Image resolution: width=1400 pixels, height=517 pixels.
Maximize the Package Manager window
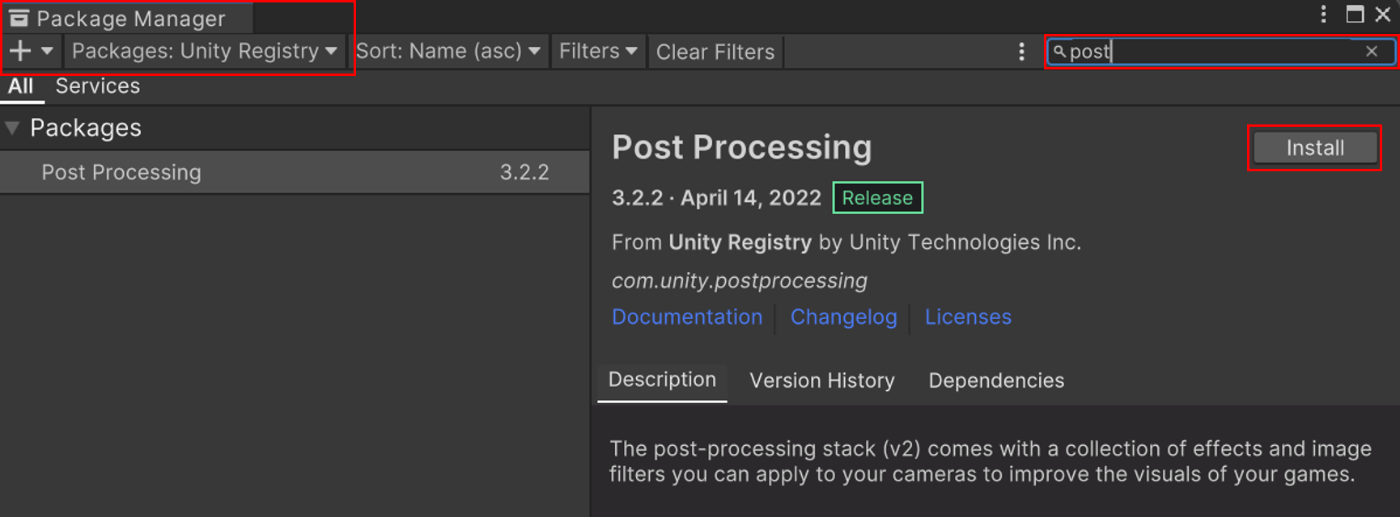[x=1355, y=15]
